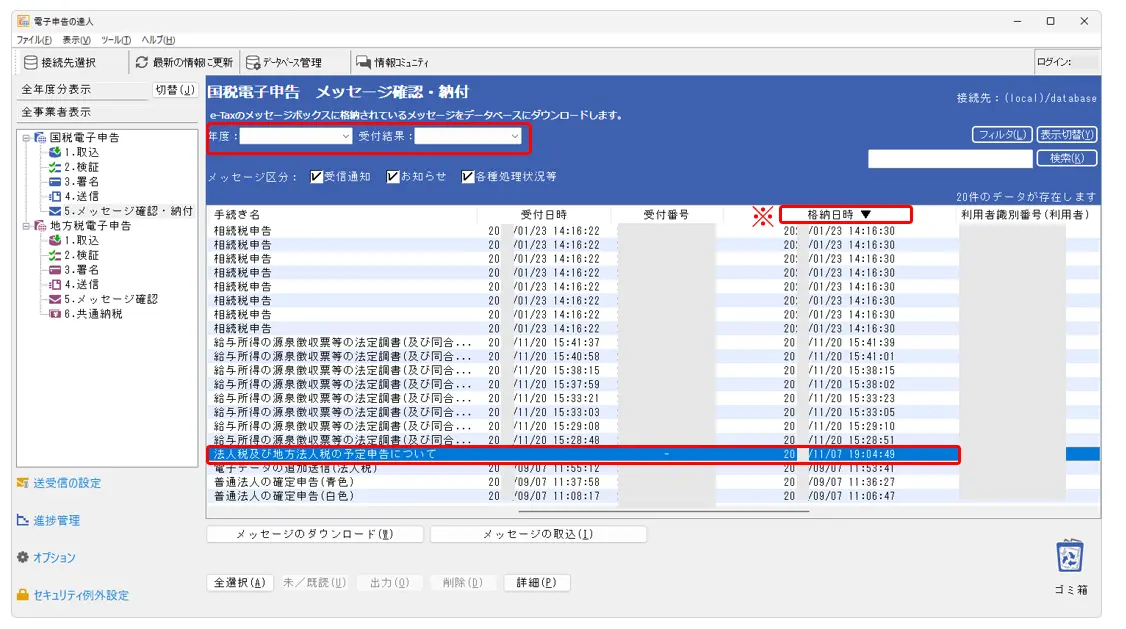Screen dimensions: 1126x629
Task: Uncheck the 受信通知 checkbox
Action: (317, 177)
